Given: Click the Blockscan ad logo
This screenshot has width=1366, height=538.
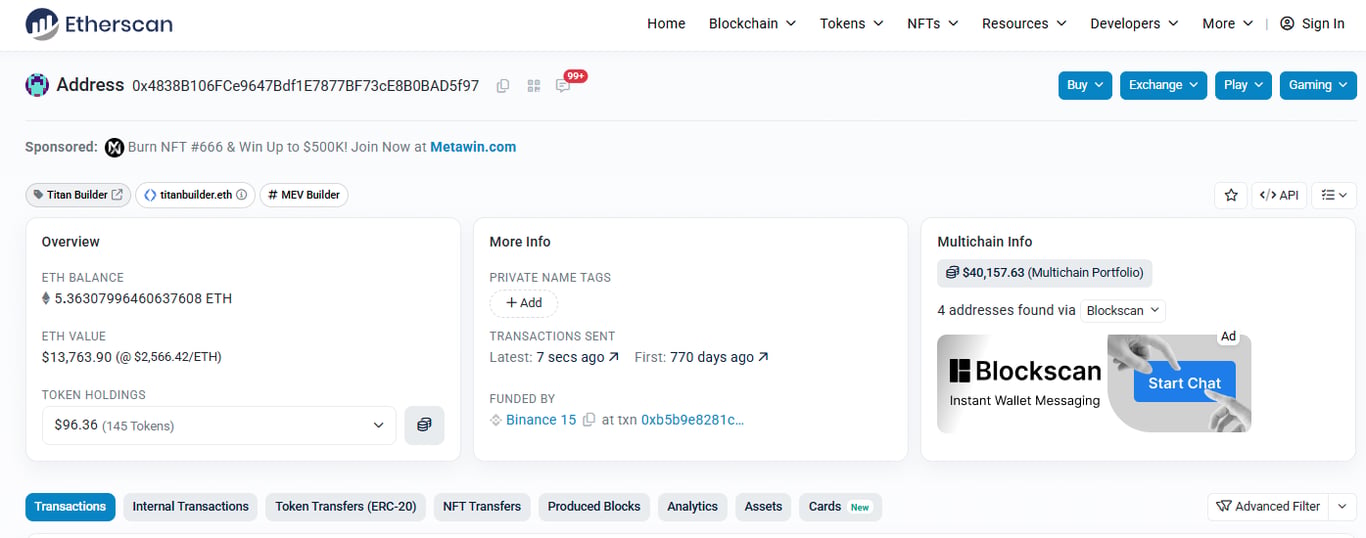Looking at the screenshot, I should coord(1025,371).
